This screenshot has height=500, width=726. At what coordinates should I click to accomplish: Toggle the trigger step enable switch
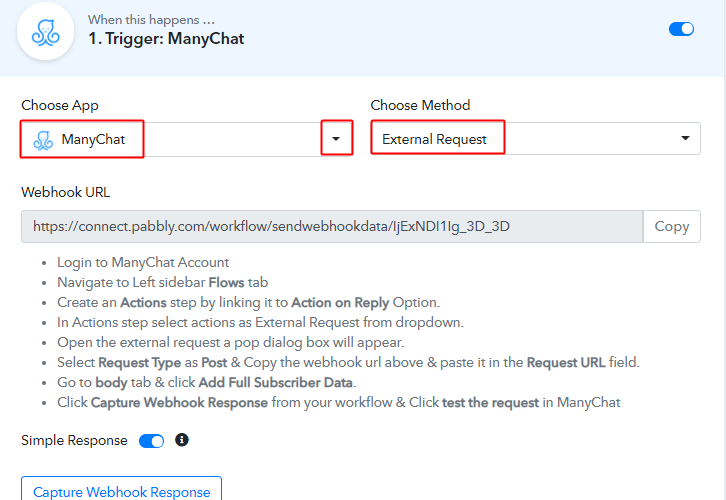coord(681,29)
